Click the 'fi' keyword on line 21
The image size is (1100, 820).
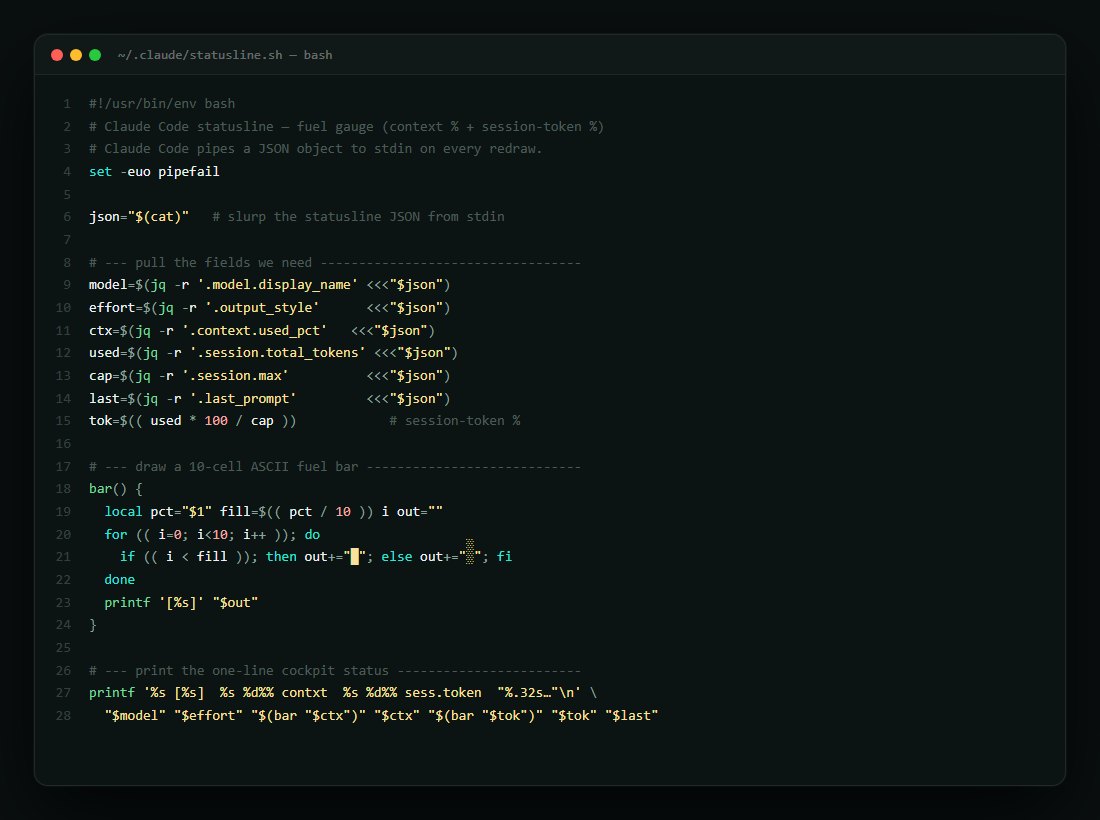[504, 557]
